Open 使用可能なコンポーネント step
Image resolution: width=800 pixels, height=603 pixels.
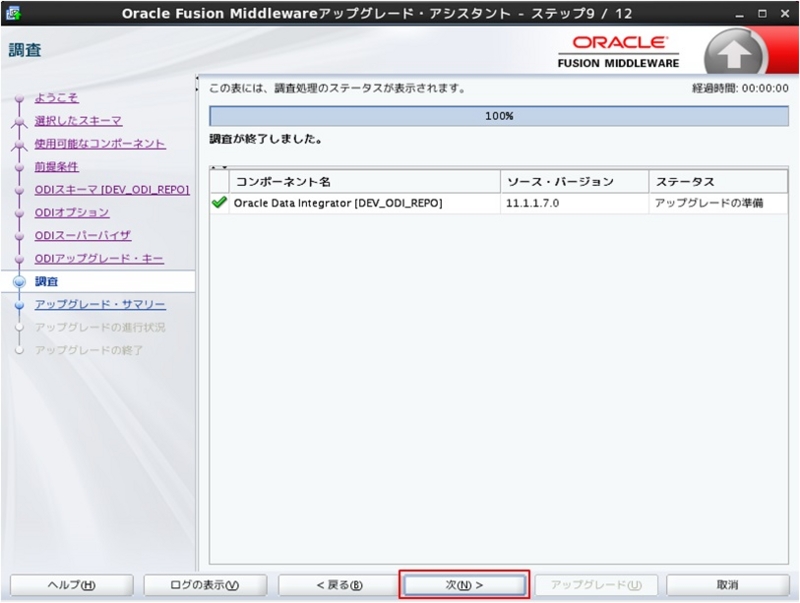[100, 143]
